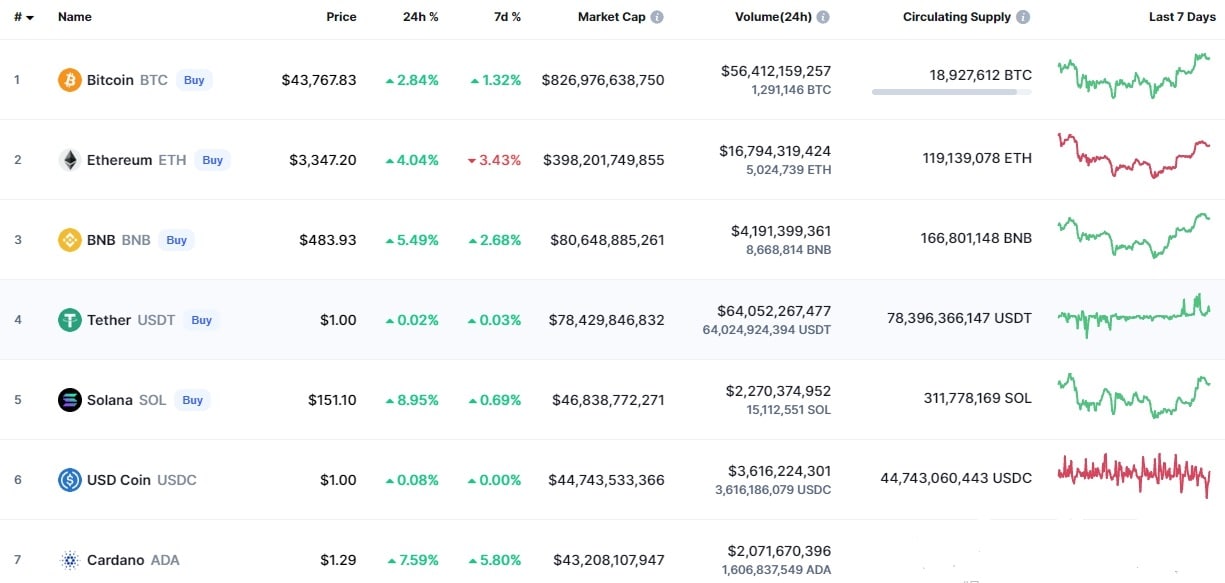The width and height of the screenshot is (1225, 583).
Task: Sort the table by 24h % column
Action: click(420, 17)
